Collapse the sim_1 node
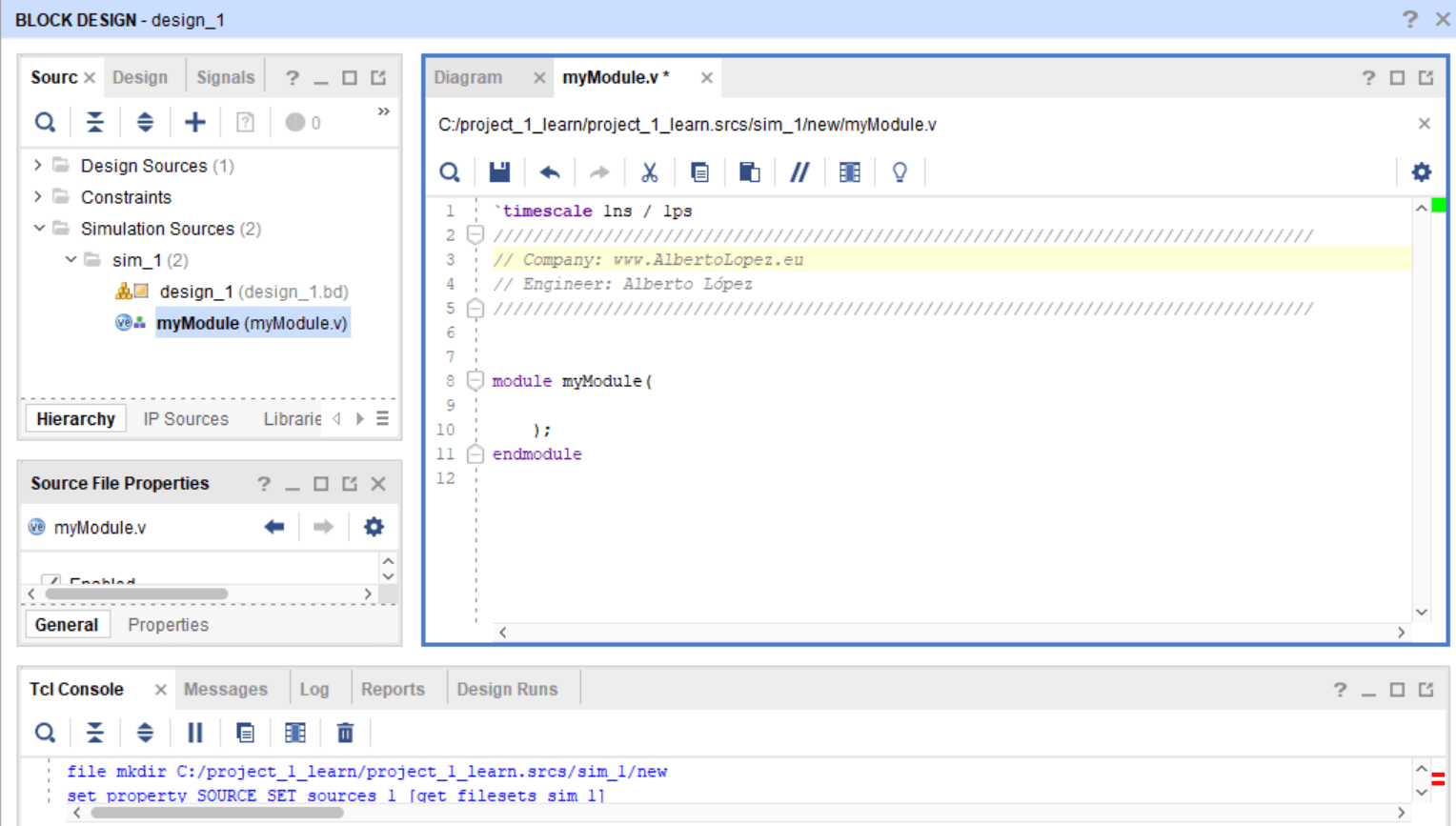This screenshot has width=1456, height=826. coord(71,260)
